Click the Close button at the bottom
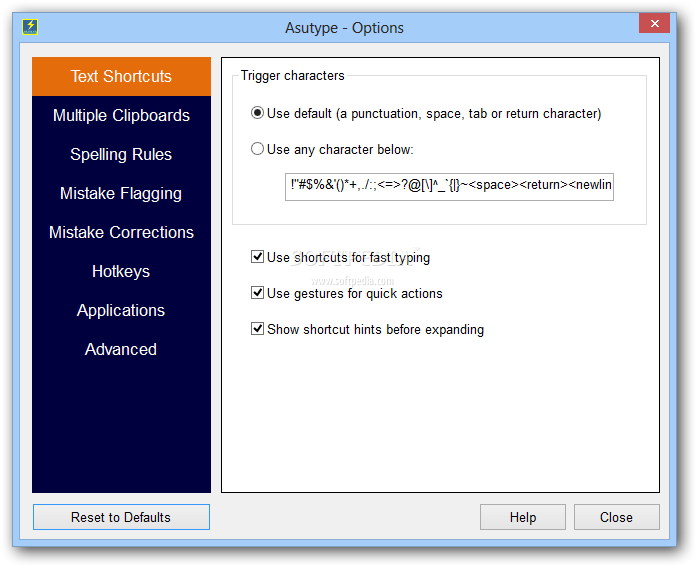The width and height of the screenshot is (697, 567). (x=617, y=517)
